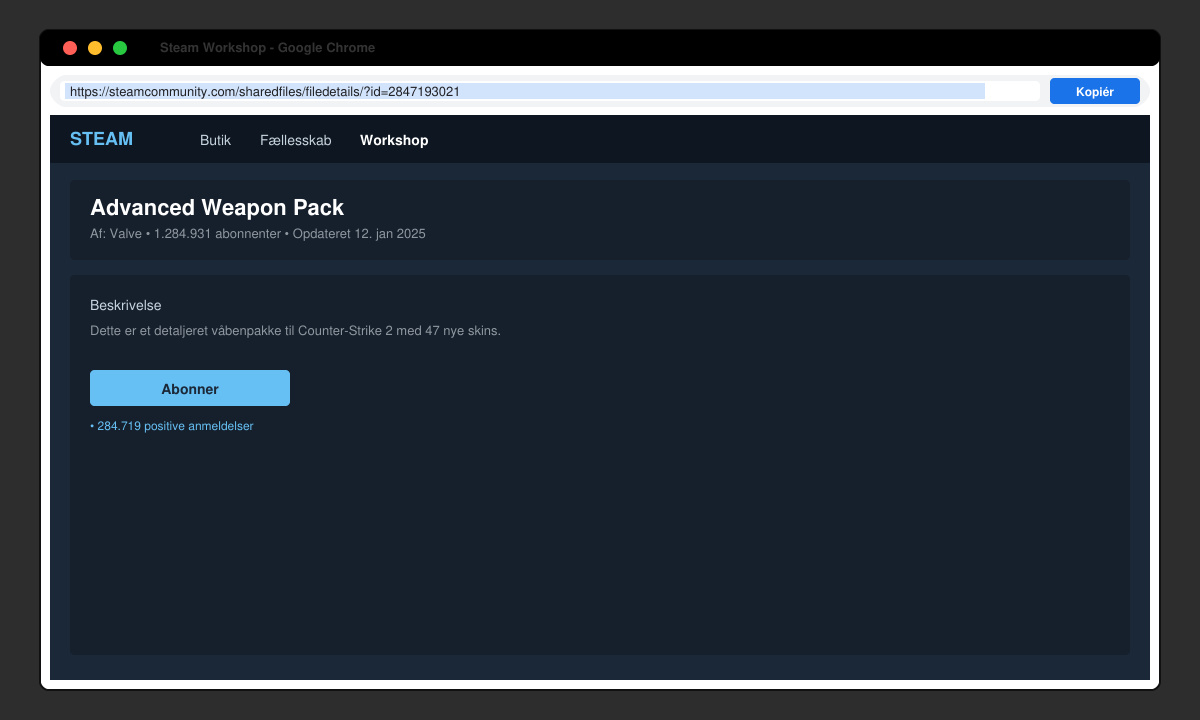
Task: Open the STEAM logo home link
Action: [101, 139]
